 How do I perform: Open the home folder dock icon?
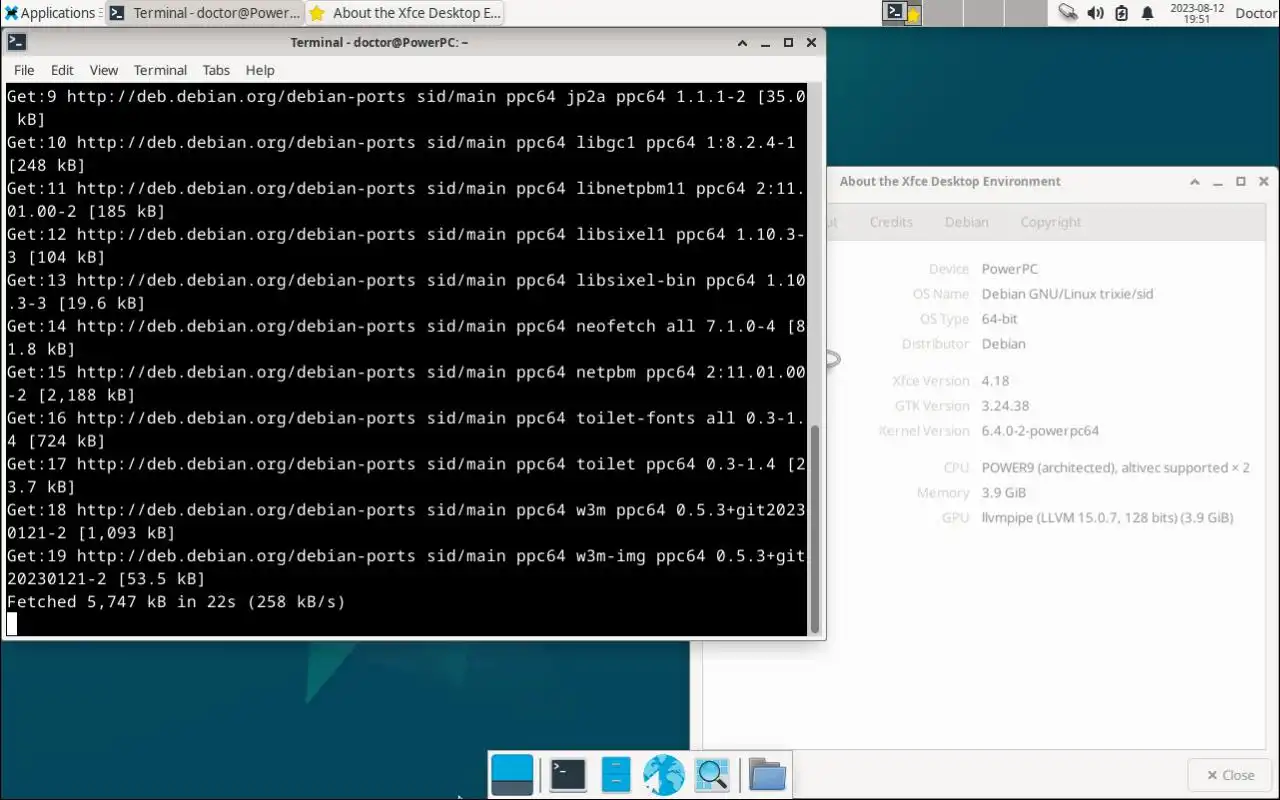767,775
